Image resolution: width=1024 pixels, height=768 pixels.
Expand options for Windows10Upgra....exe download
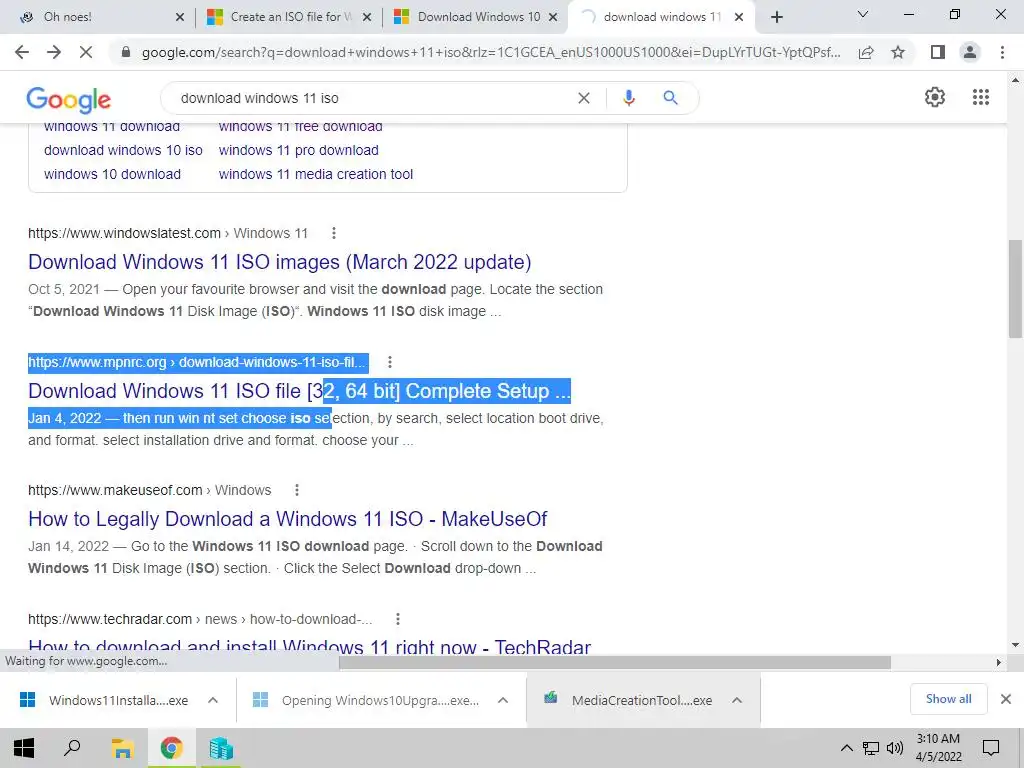(503, 700)
